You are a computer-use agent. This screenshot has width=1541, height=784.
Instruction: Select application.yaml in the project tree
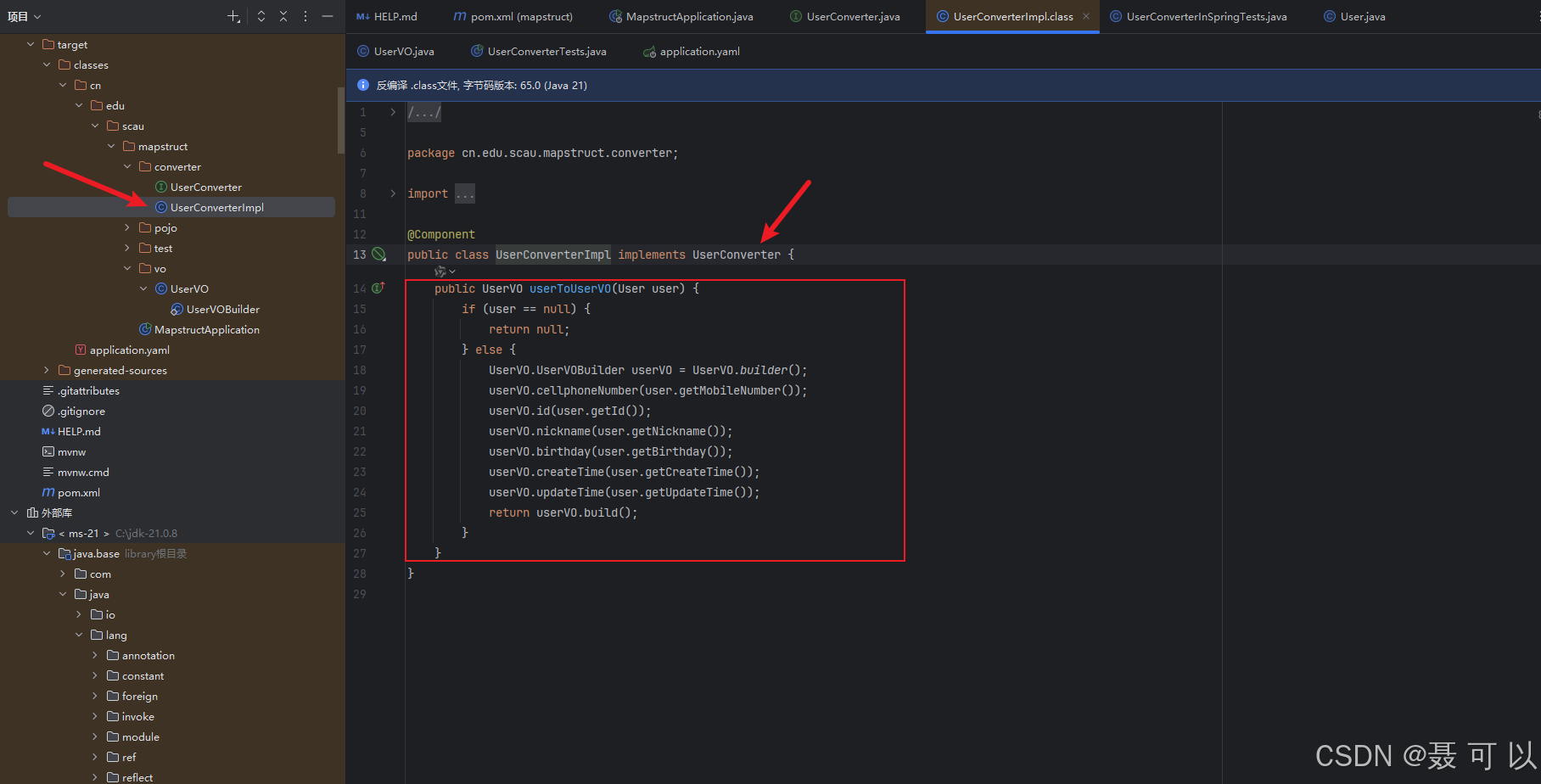pyautogui.click(x=129, y=350)
